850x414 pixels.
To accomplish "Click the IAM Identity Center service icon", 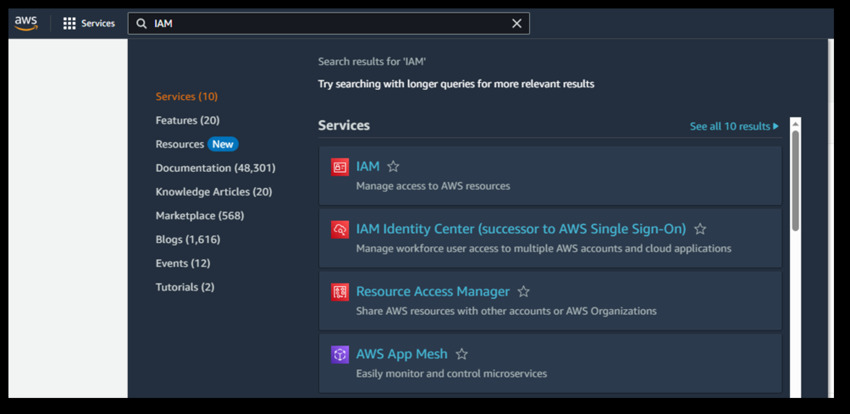I will point(340,229).
